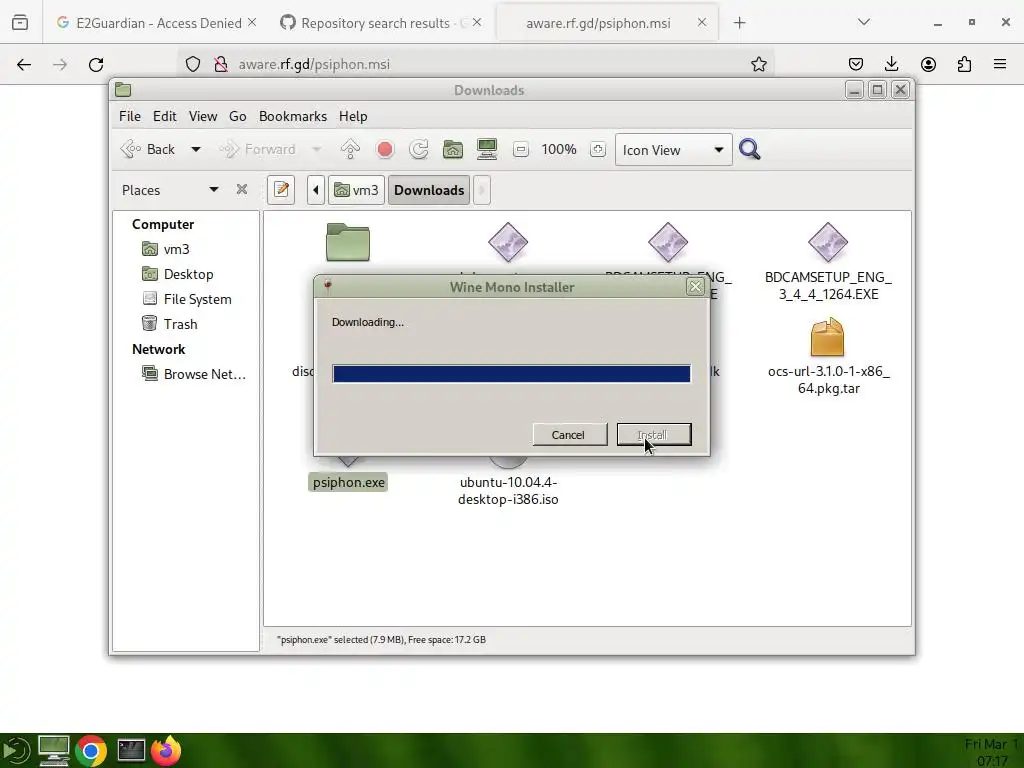Select the Downloads path button
1024x768 pixels.
[429, 190]
